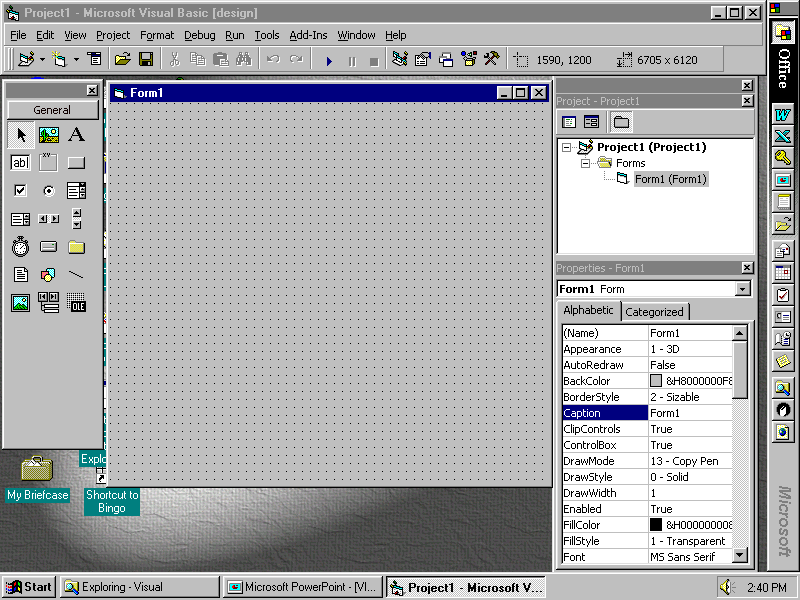Select the PictureBox control tool
The image size is (800, 600).
coord(49,135)
